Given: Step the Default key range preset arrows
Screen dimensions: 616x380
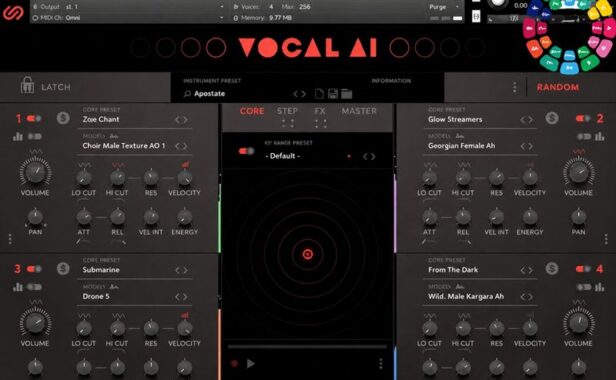Looking at the screenshot, I should 369,156.
